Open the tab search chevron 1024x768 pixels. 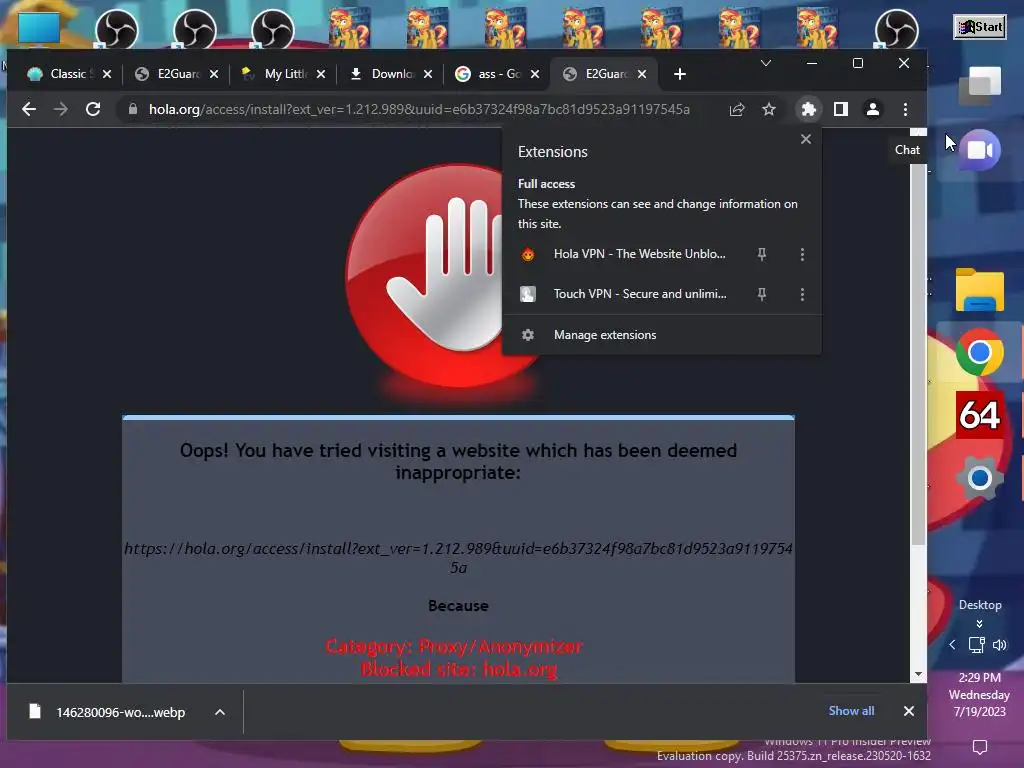[x=766, y=63]
